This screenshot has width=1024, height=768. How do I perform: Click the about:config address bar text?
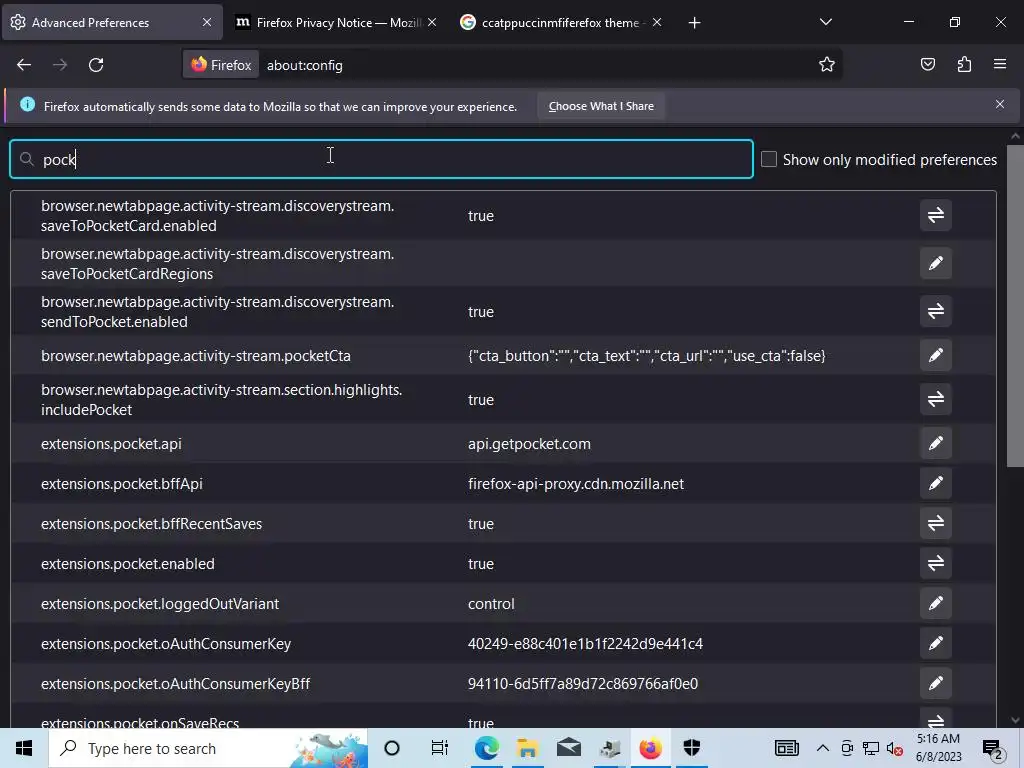pos(304,65)
